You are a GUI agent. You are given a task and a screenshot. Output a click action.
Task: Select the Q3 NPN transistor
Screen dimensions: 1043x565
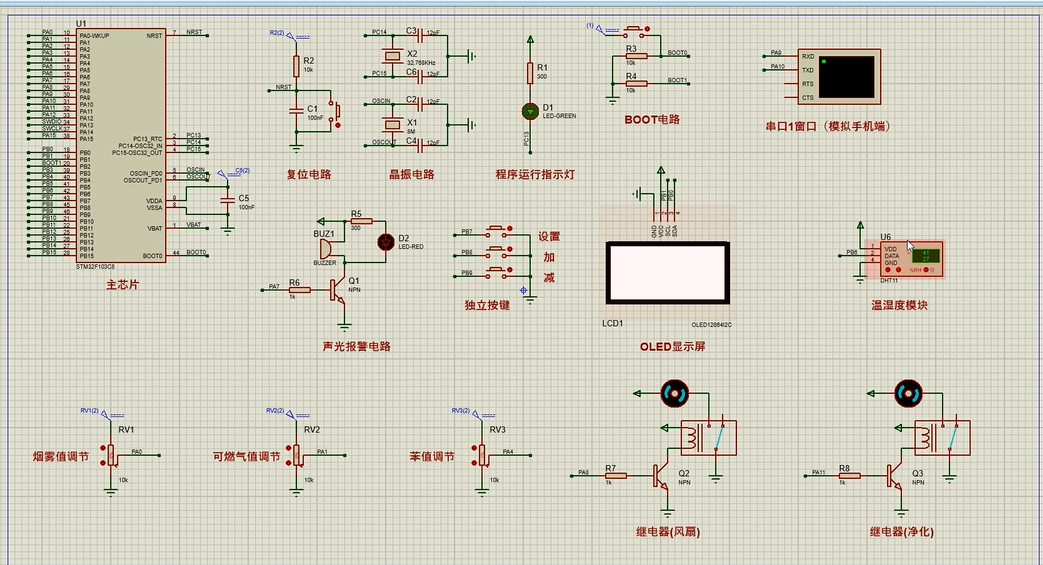tap(893, 476)
